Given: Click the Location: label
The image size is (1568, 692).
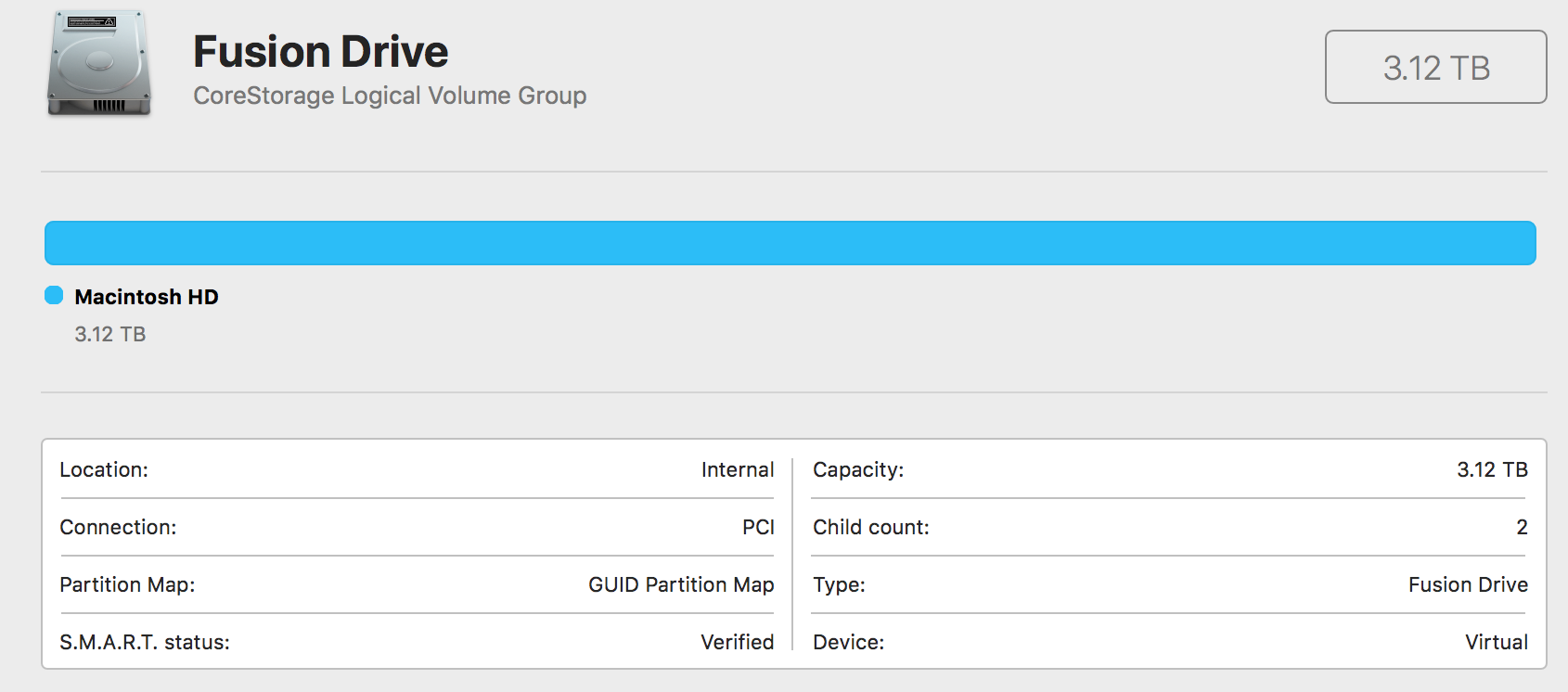Looking at the screenshot, I should pos(104,469).
